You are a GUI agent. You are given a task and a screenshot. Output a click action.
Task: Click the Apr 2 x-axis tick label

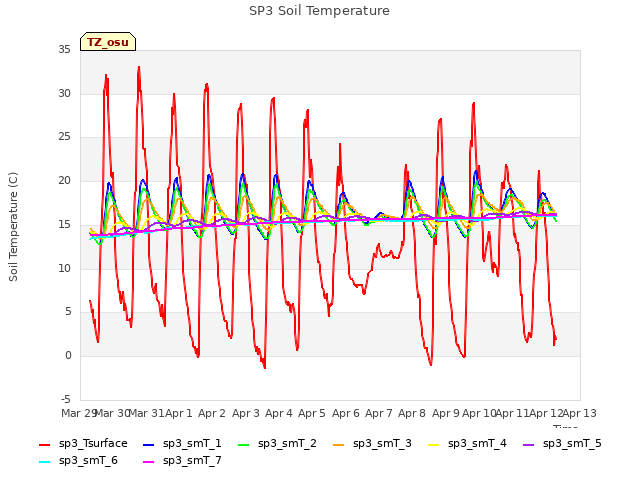[x=212, y=413]
